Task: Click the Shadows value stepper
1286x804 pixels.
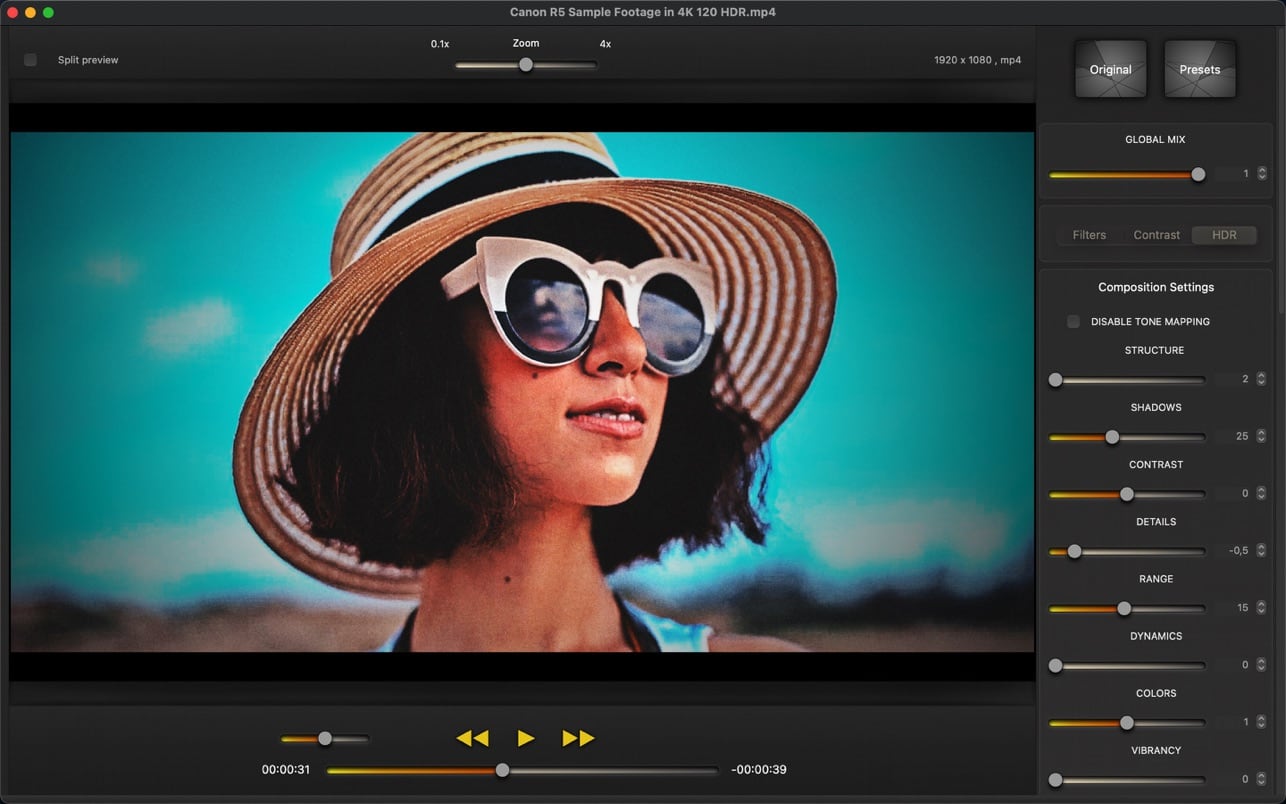Action: (x=1262, y=436)
